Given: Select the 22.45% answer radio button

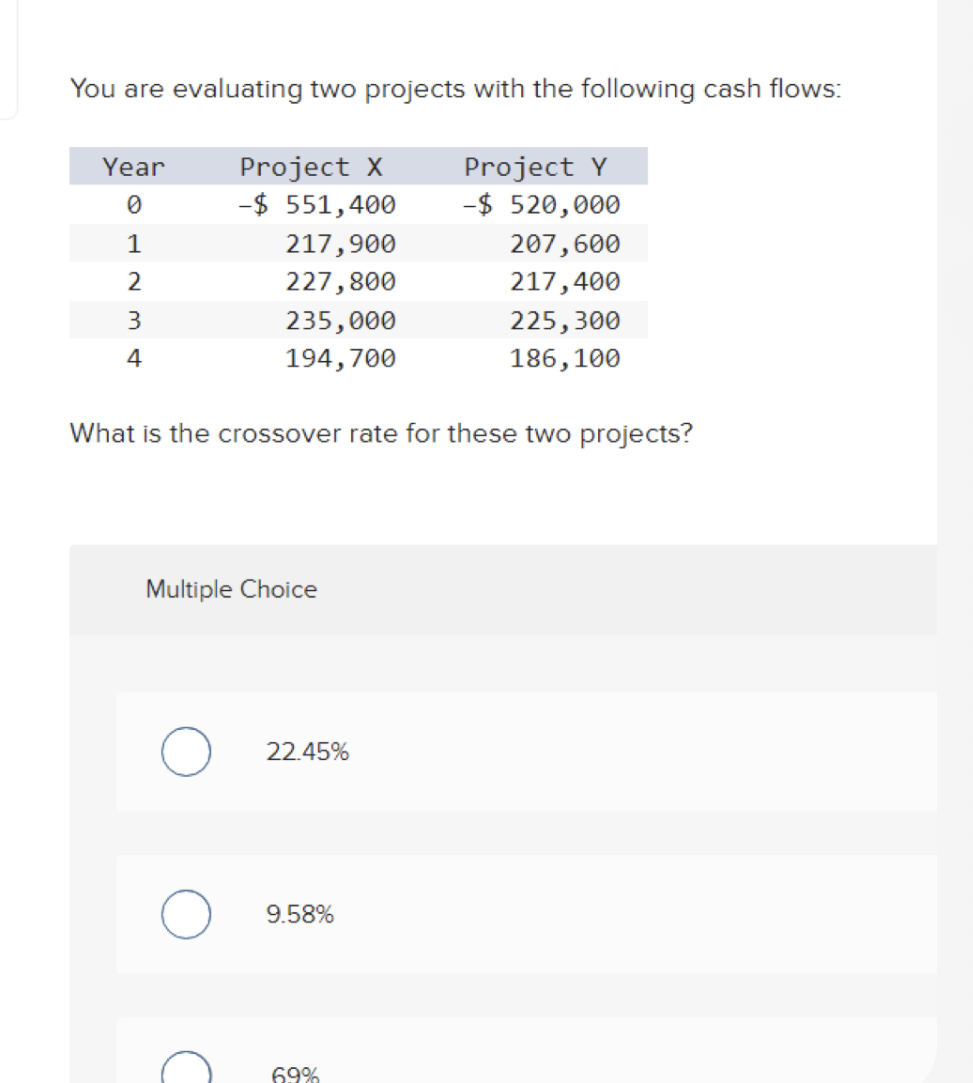Looking at the screenshot, I should (186, 751).
